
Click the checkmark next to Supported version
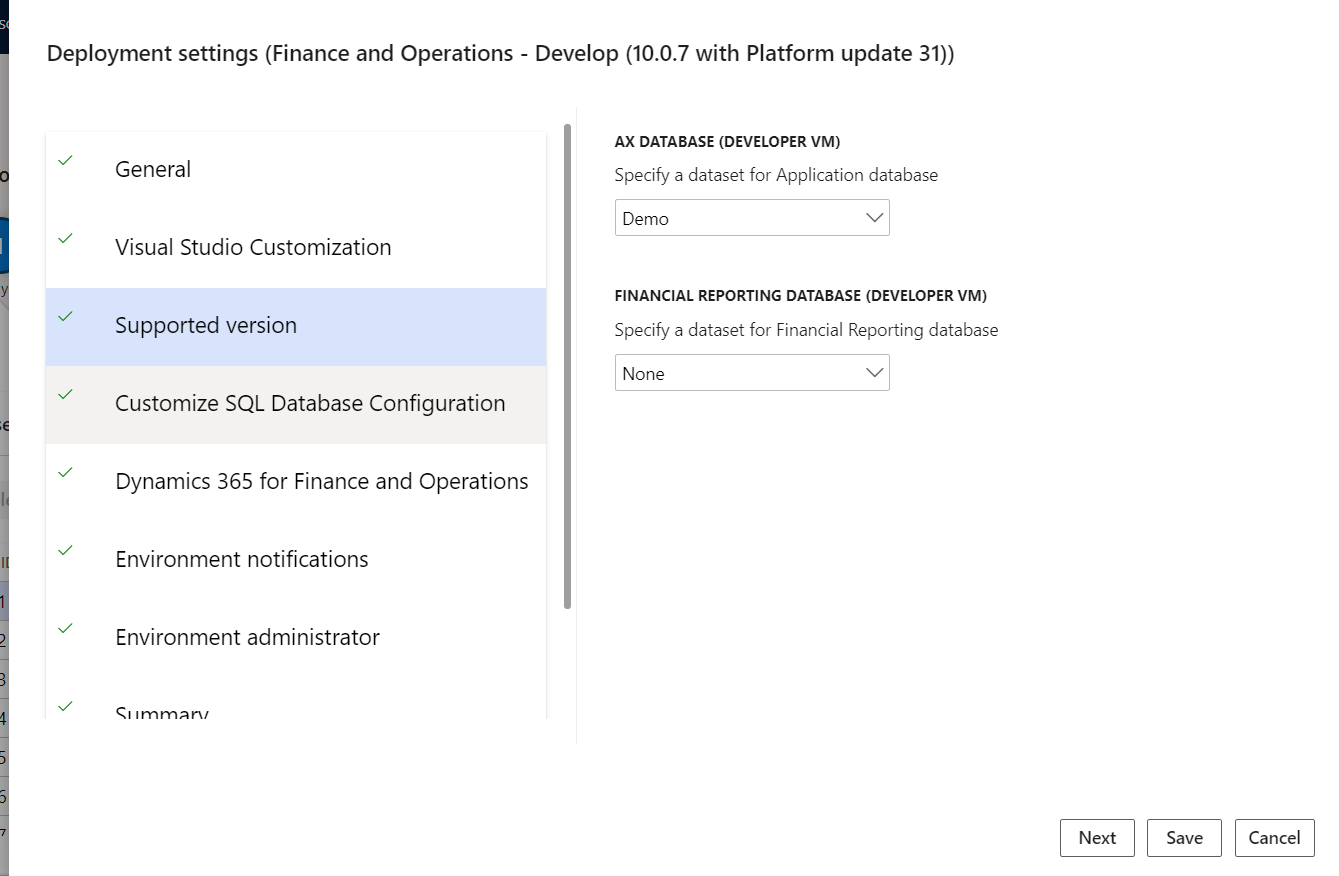[x=66, y=316]
